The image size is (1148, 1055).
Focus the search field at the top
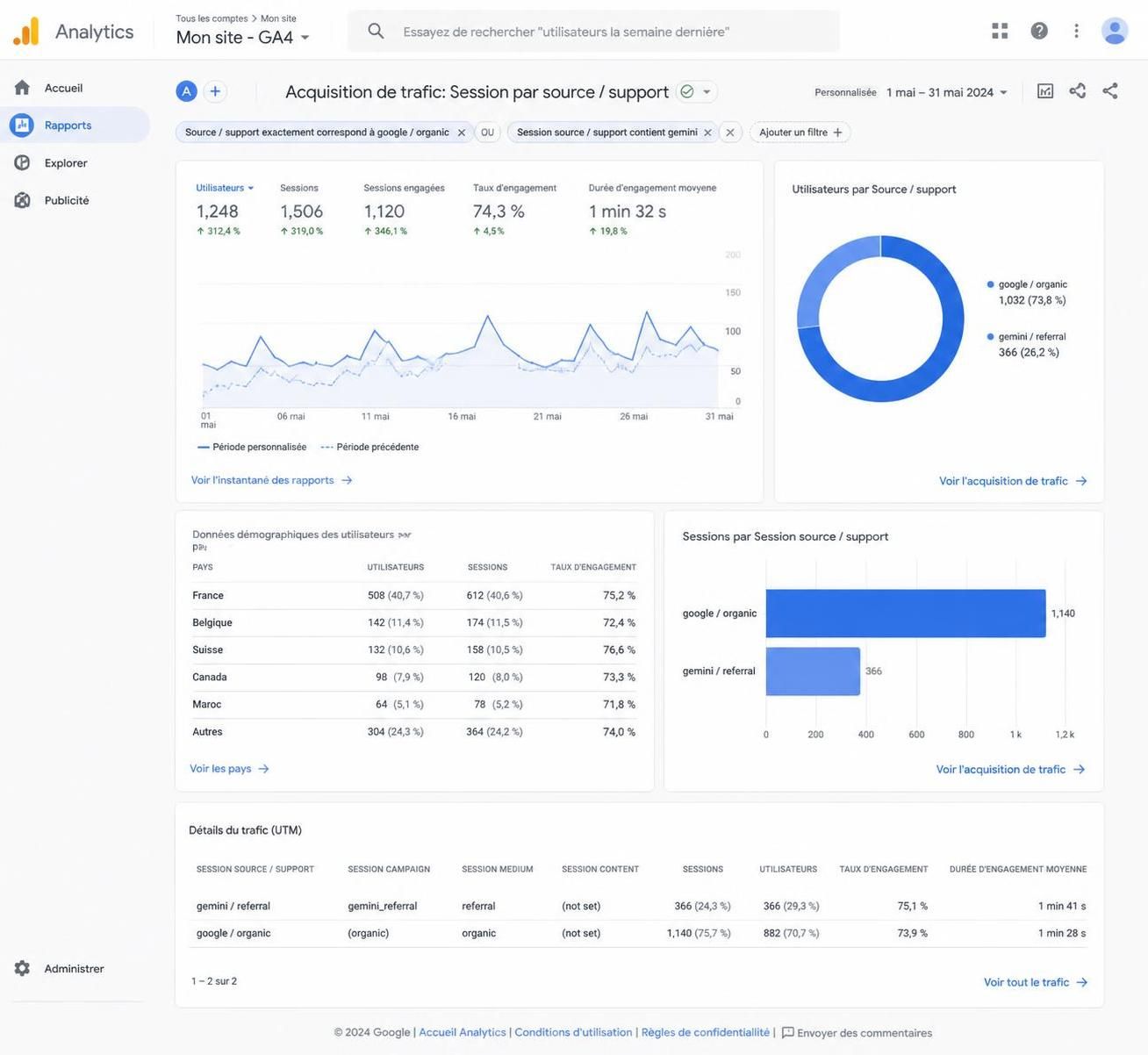593,32
